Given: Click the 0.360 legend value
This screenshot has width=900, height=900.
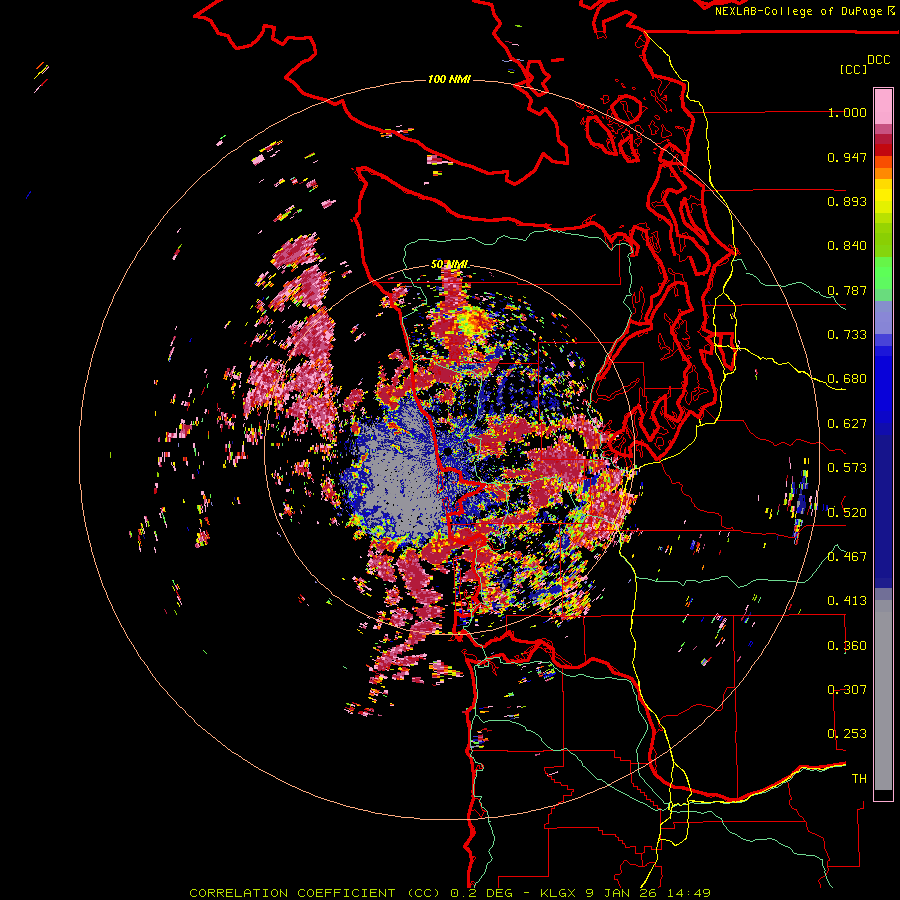Looking at the screenshot, I should pyautogui.click(x=847, y=646).
